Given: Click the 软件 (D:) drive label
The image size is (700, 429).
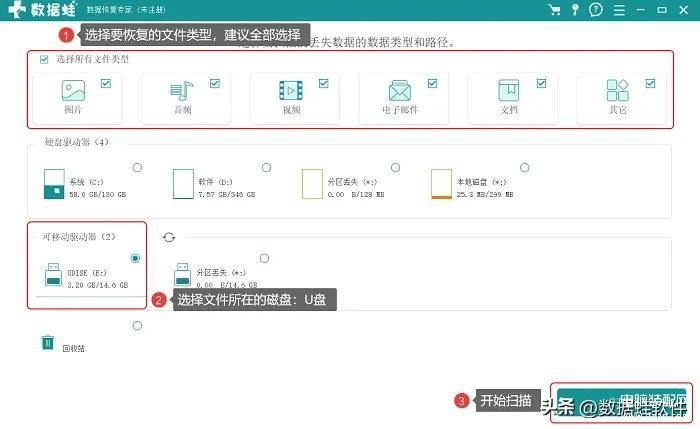Looking at the screenshot, I should 215,182.
